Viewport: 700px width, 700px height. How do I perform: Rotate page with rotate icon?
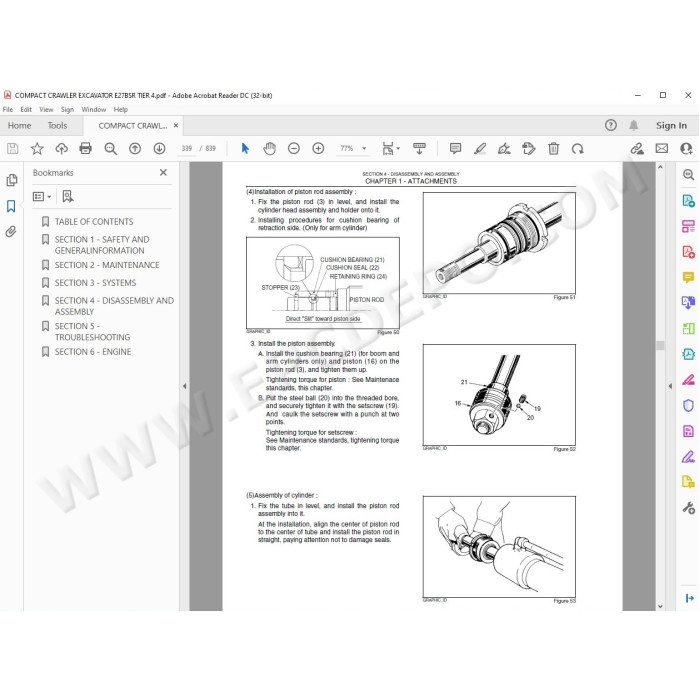pyautogui.click(x=578, y=148)
